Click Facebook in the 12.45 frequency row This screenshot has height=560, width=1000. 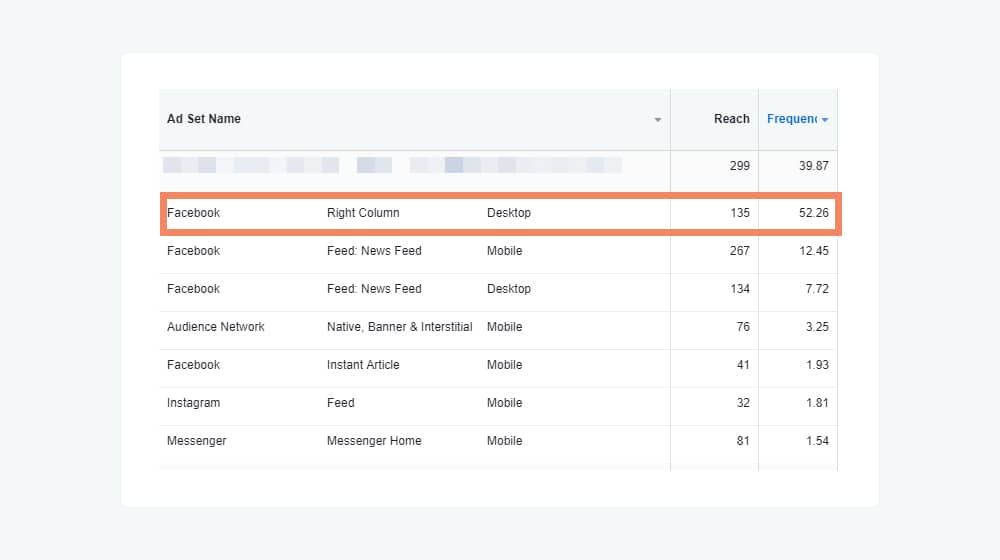pos(193,251)
